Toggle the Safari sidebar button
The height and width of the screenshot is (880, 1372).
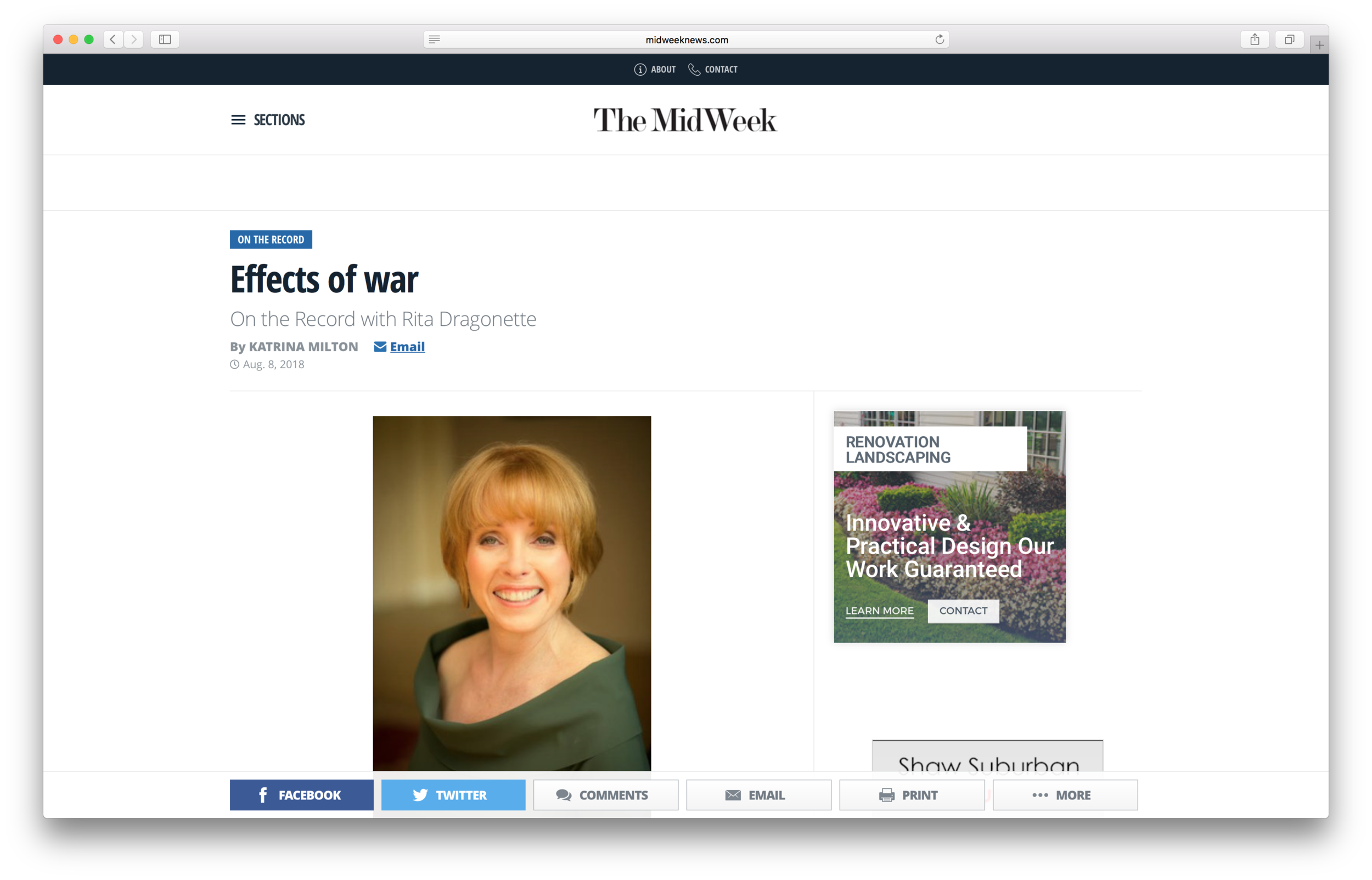165,40
